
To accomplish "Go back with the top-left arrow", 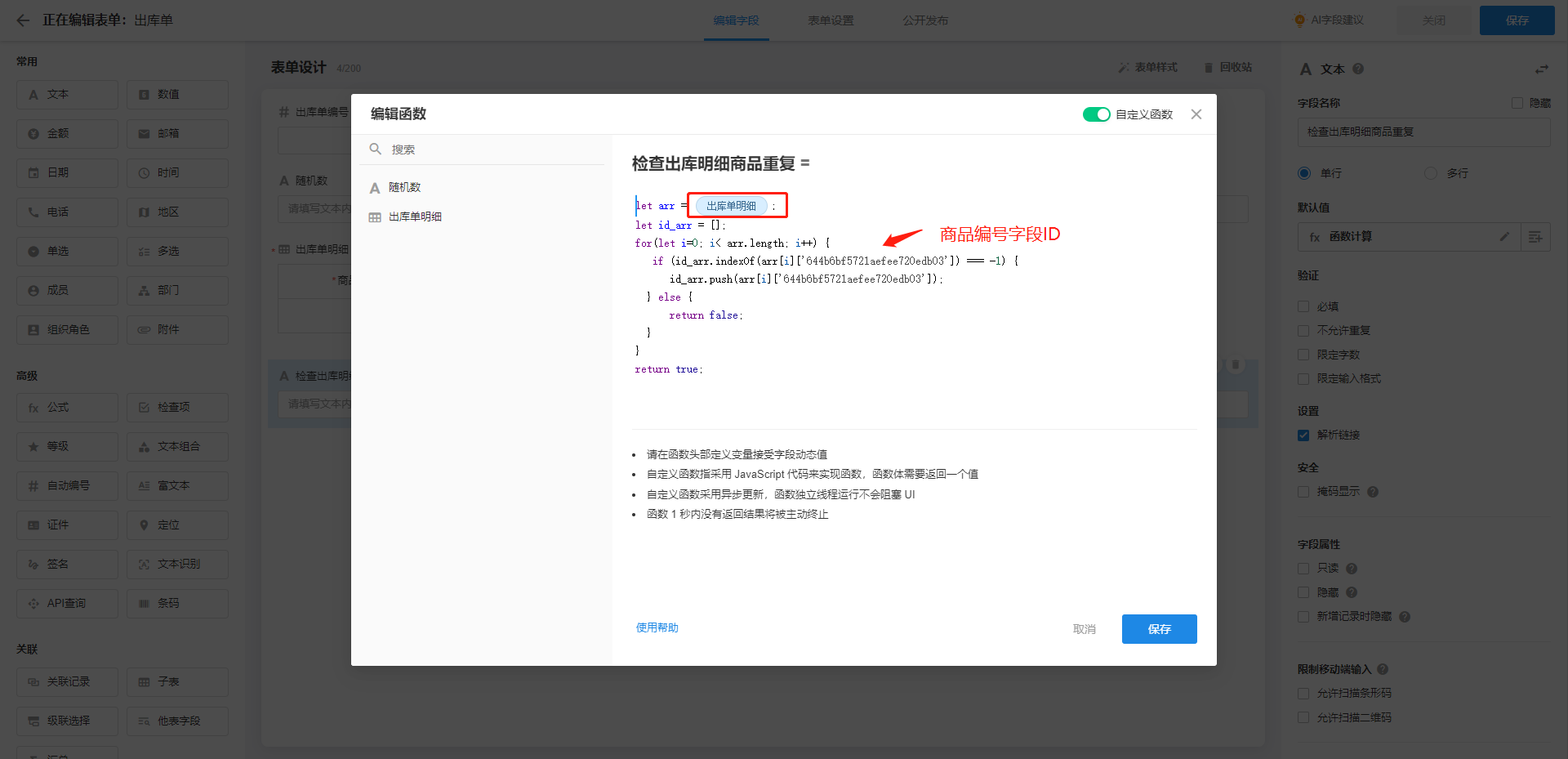I will 23,20.
